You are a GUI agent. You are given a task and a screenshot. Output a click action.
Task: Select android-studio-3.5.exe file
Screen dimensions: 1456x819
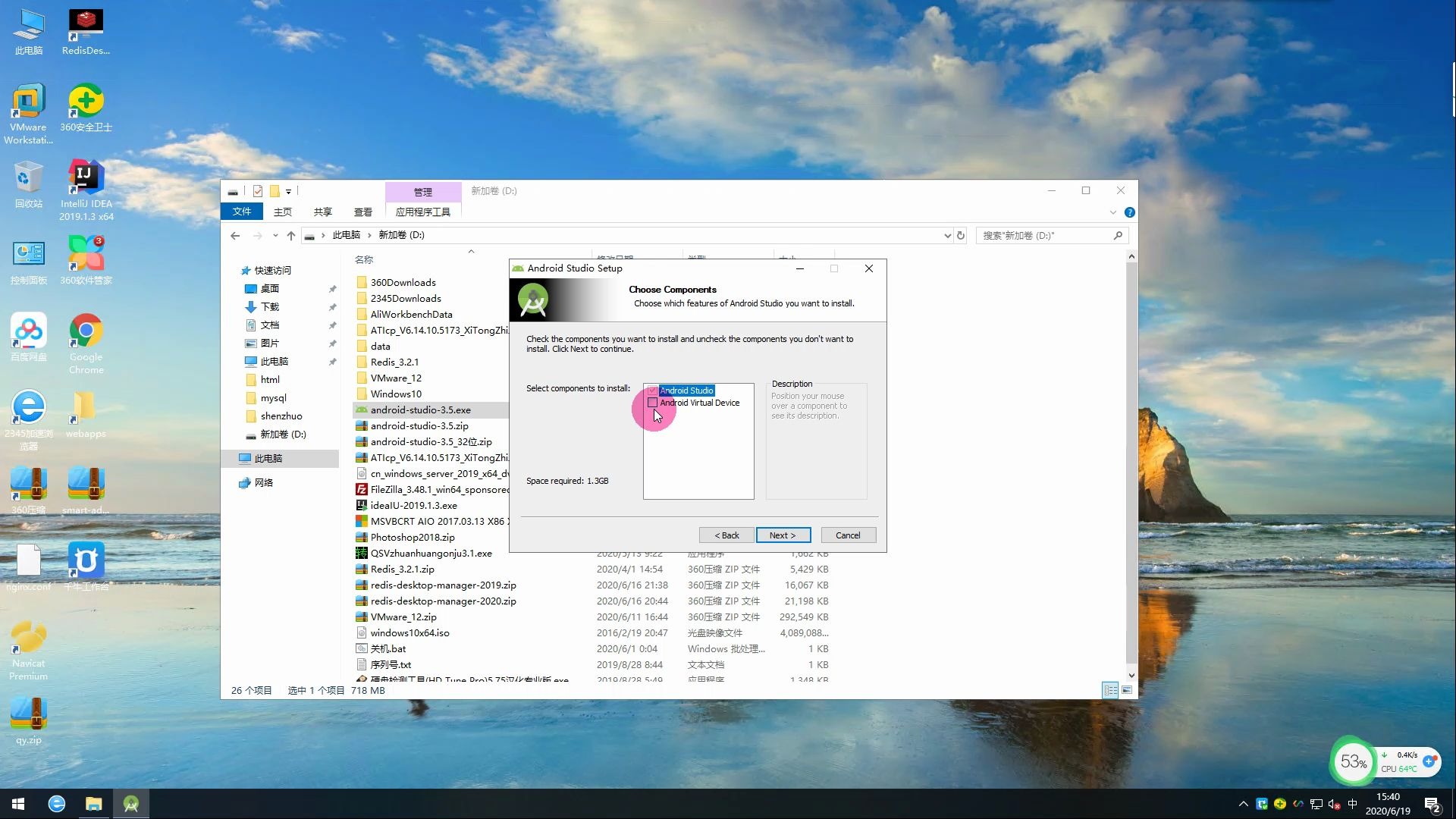coord(420,410)
